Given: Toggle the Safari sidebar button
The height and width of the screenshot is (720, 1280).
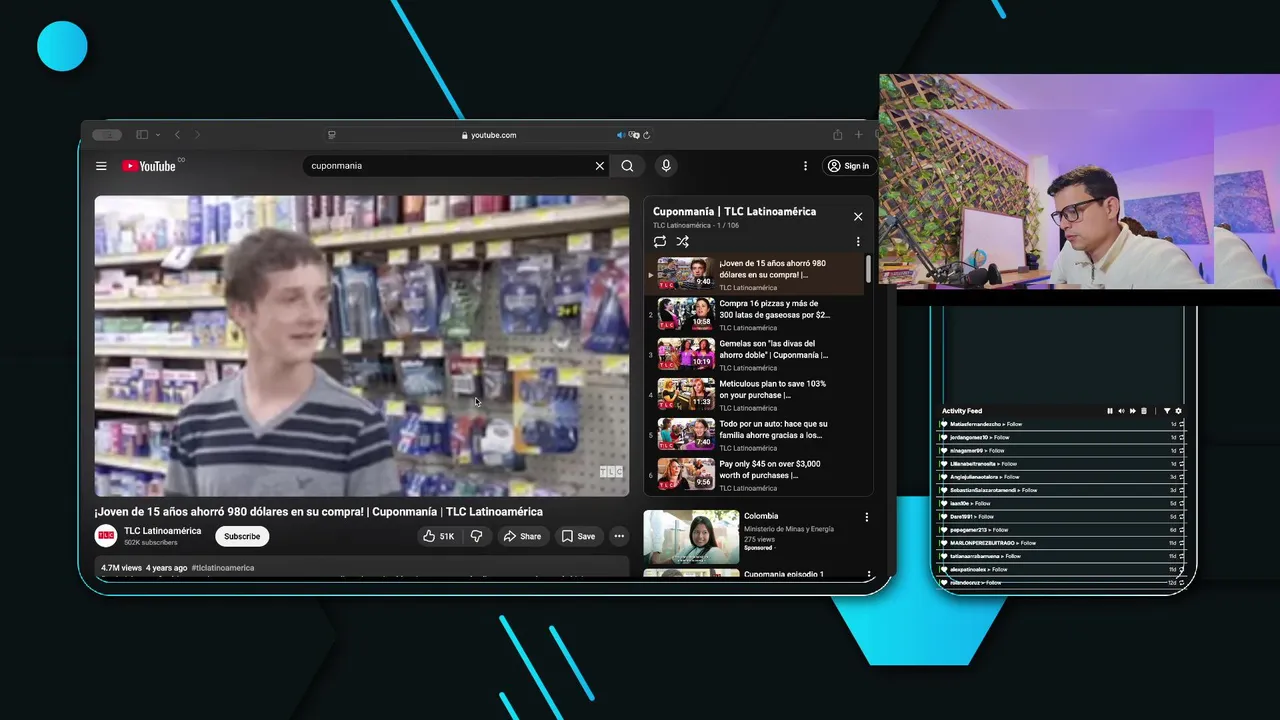Looking at the screenshot, I should click(142, 135).
